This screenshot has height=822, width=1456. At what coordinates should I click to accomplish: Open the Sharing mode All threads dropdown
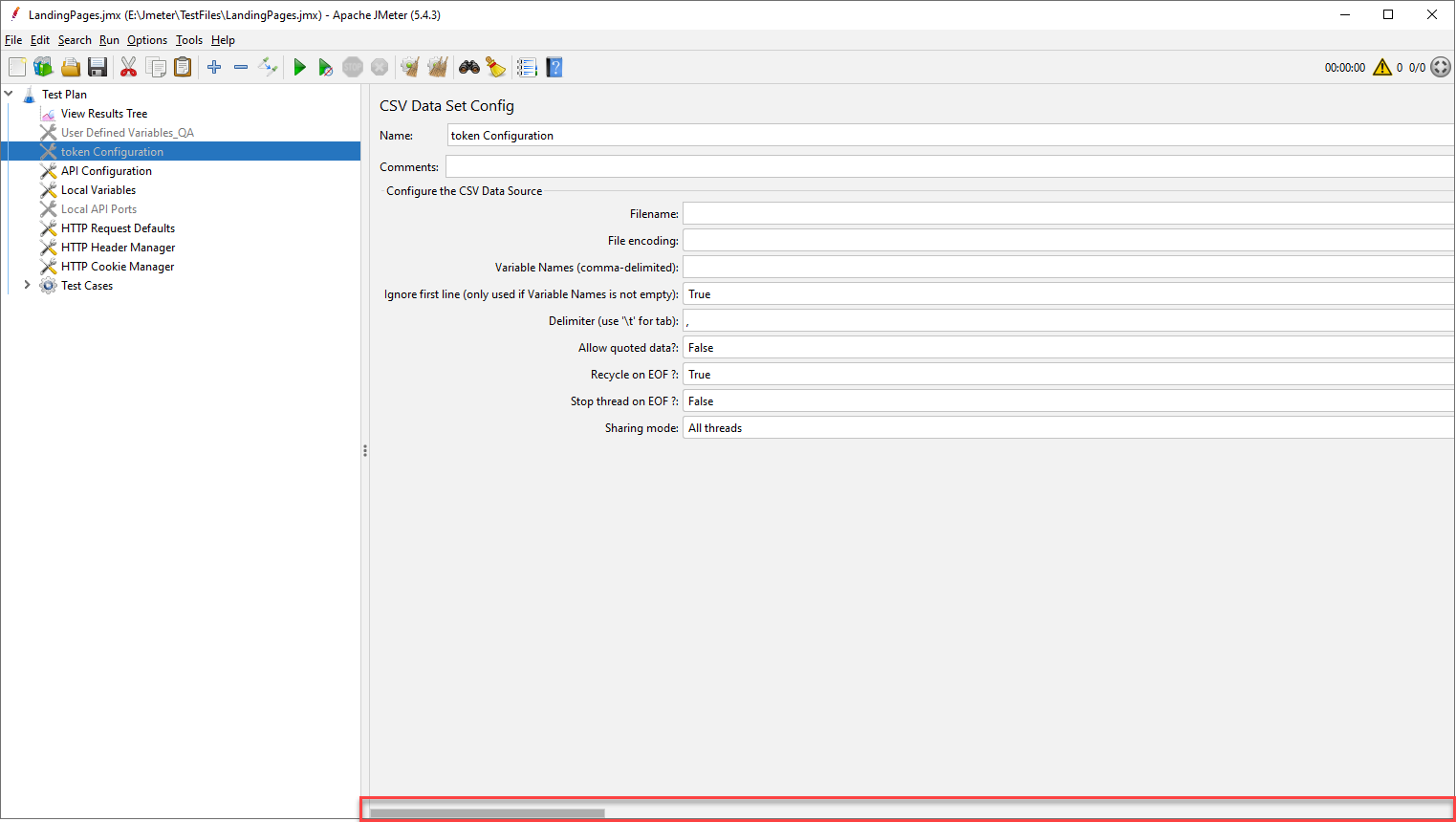1067,428
